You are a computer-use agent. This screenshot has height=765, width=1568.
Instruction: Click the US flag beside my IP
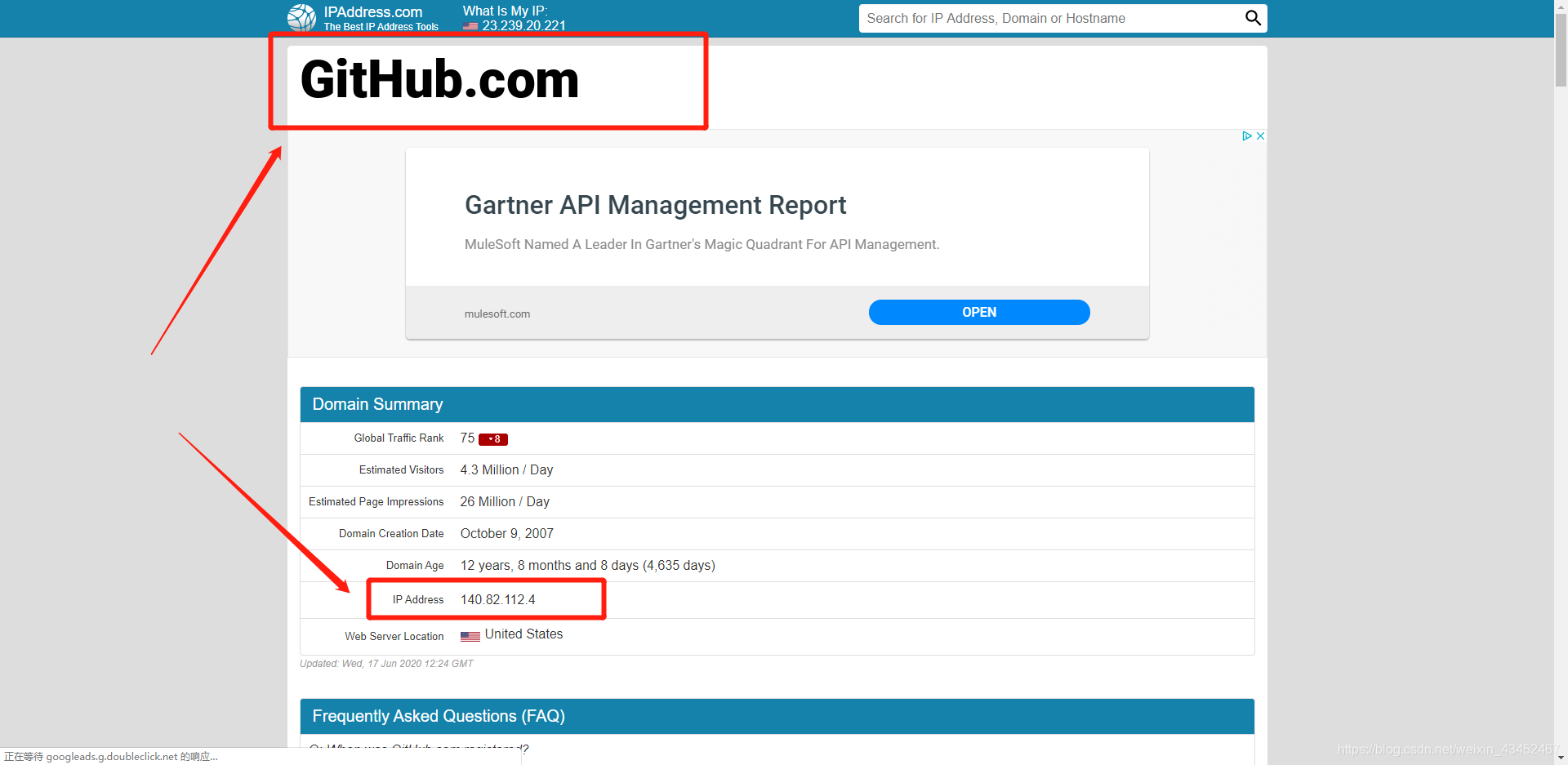[470, 26]
